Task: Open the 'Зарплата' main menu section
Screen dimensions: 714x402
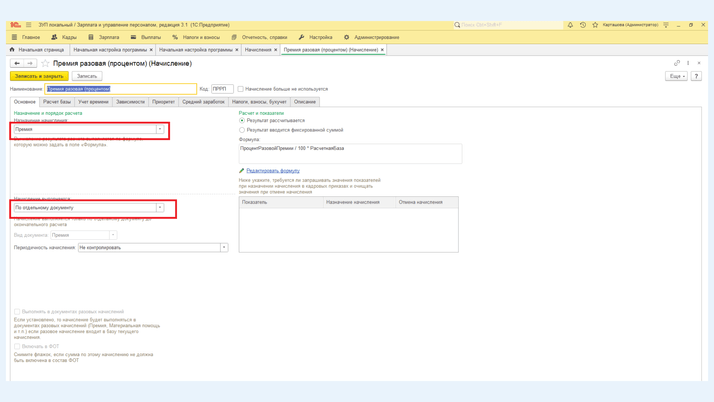Action: (104, 37)
